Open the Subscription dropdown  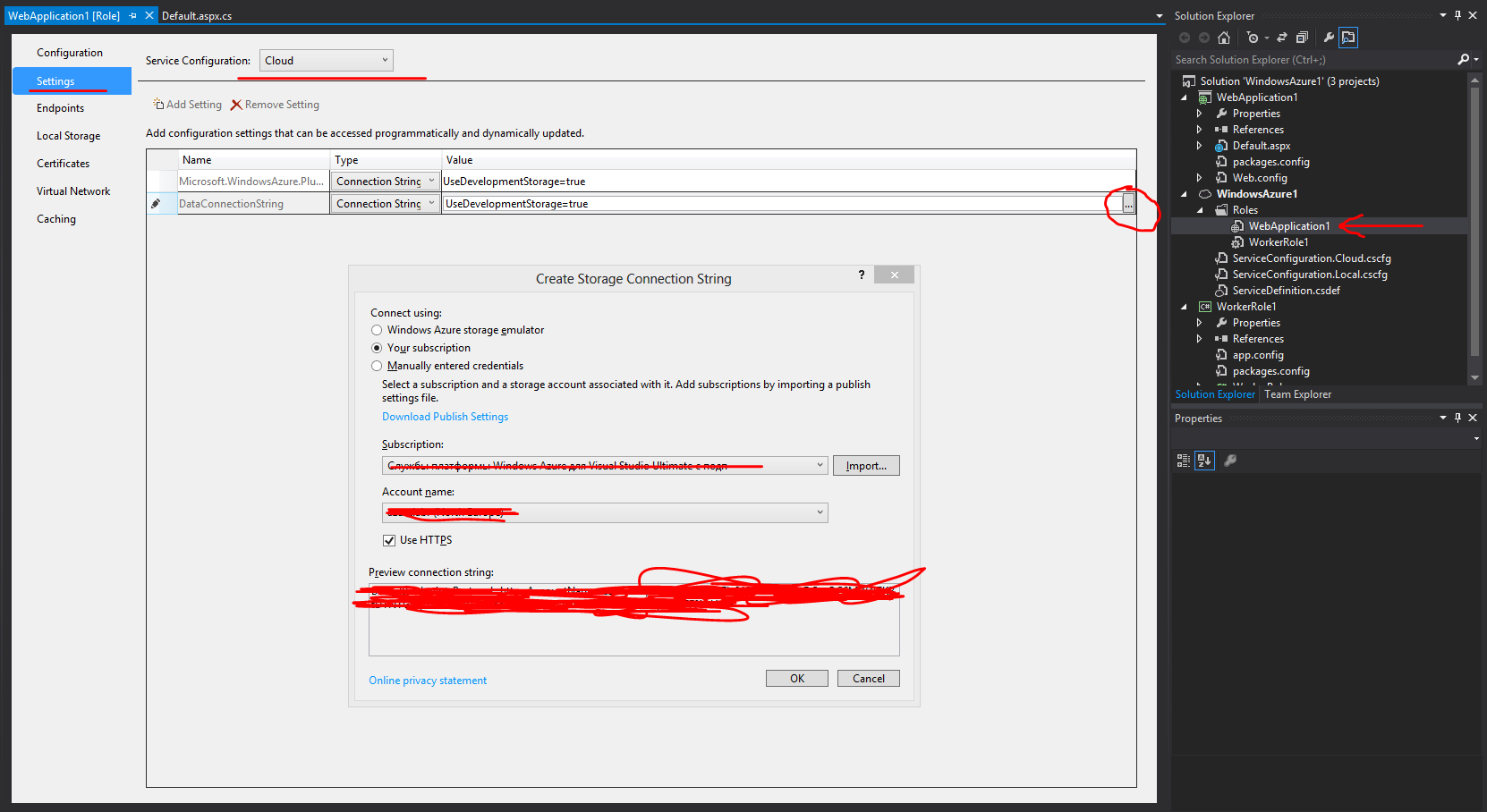(605, 466)
